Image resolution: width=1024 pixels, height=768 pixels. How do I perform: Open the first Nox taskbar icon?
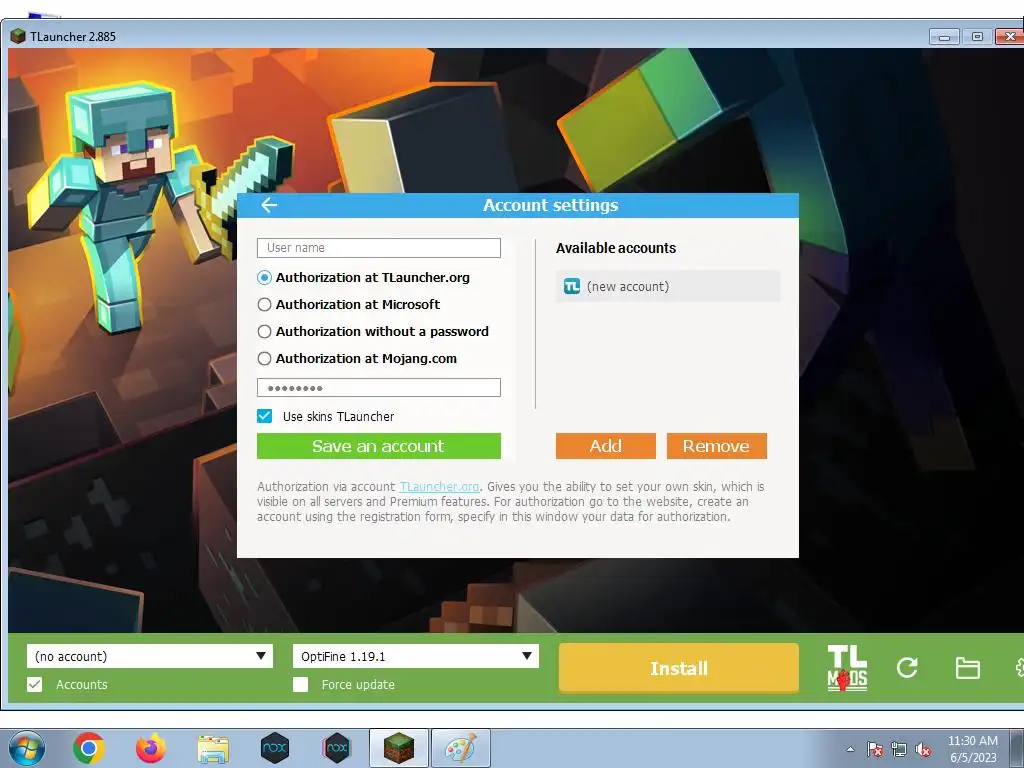(x=274, y=748)
